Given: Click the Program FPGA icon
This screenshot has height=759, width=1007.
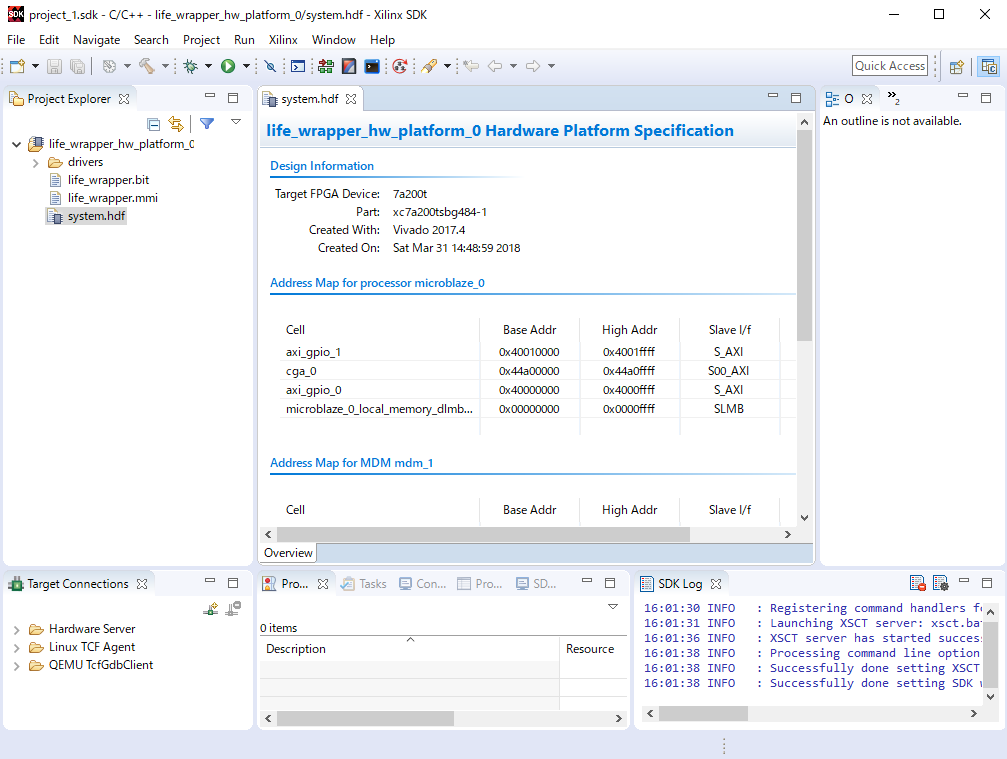Looking at the screenshot, I should (x=326, y=66).
